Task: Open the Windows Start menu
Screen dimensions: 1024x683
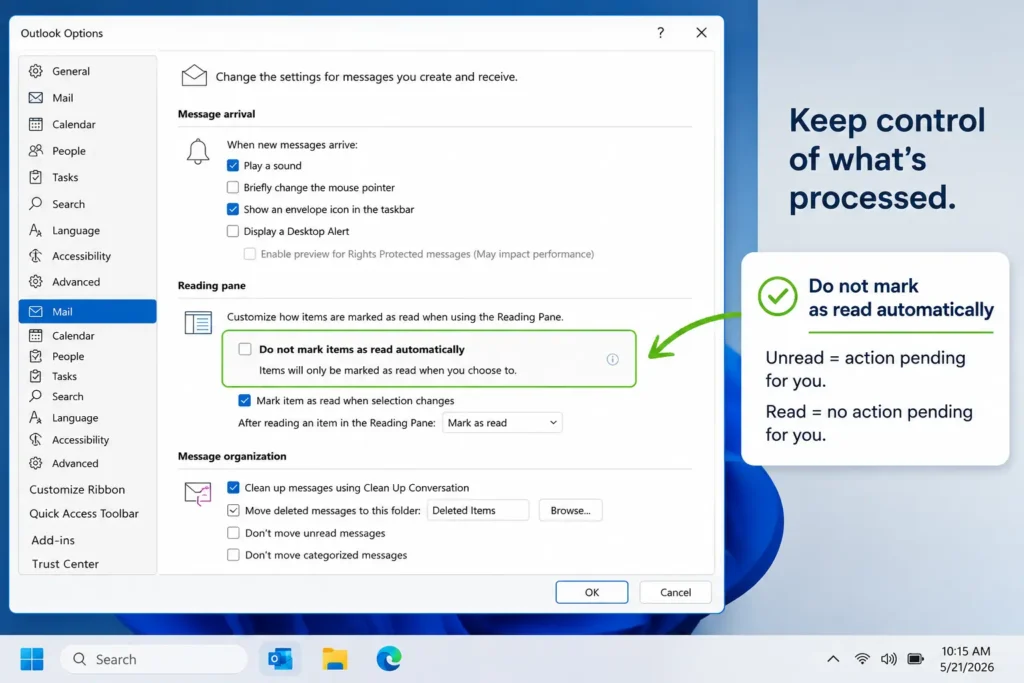Action: click(31, 659)
